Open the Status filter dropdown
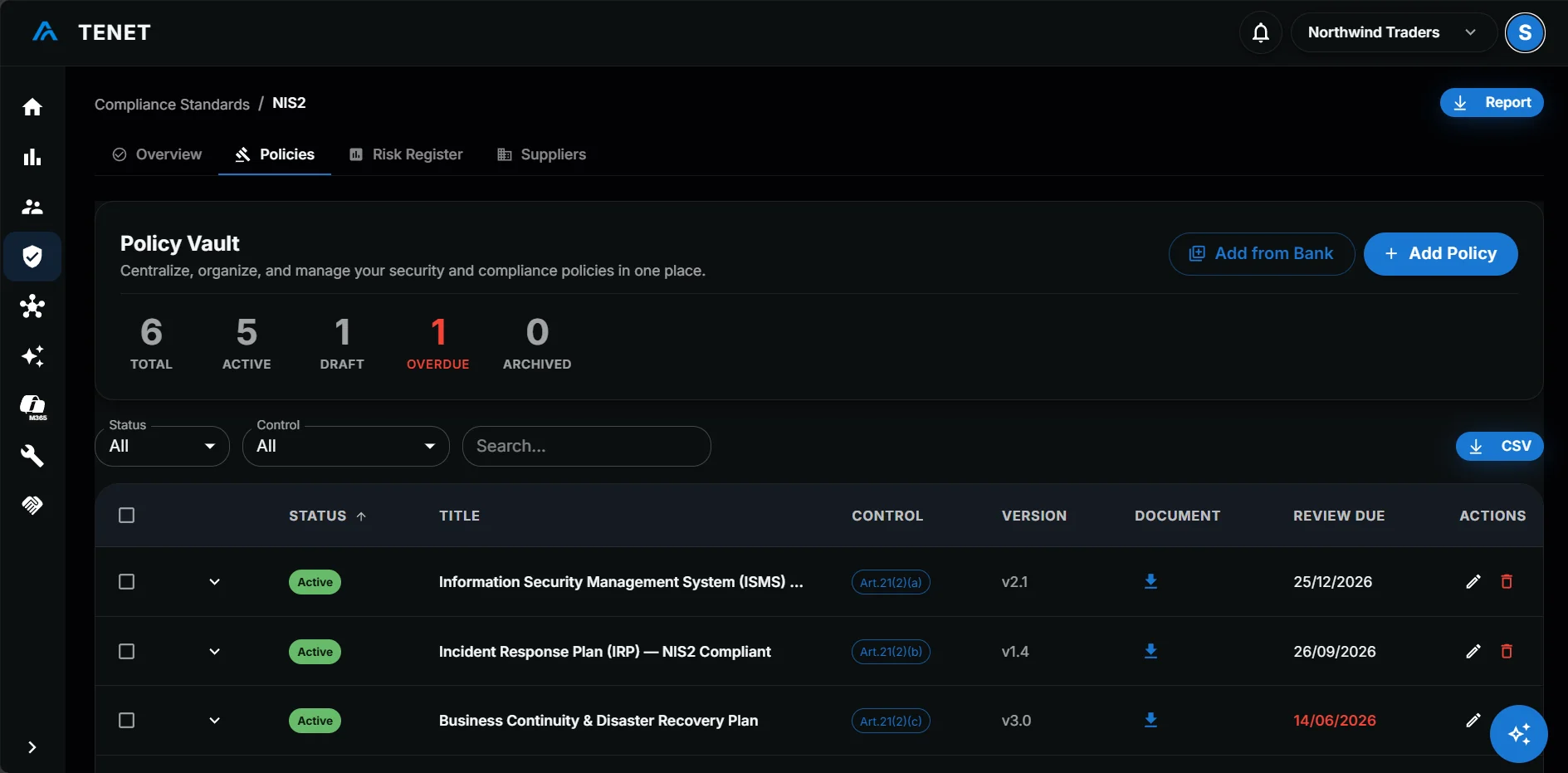This screenshot has height=773, width=1568. (163, 446)
